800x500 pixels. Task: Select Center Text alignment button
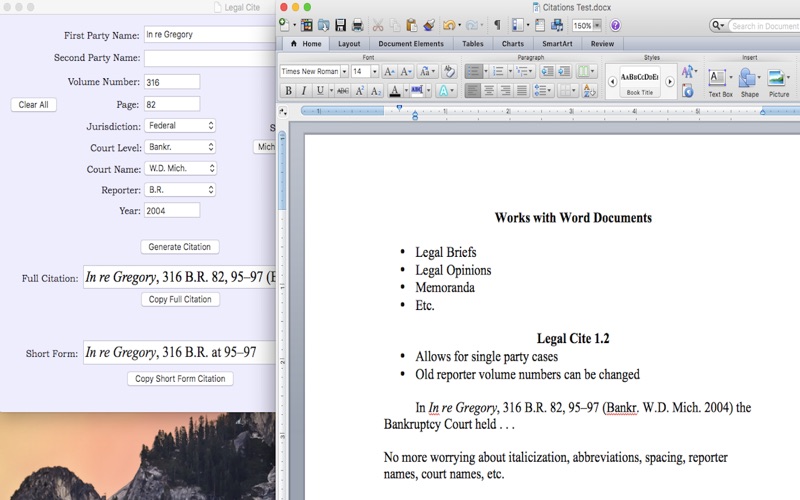(x=489, y=91)
